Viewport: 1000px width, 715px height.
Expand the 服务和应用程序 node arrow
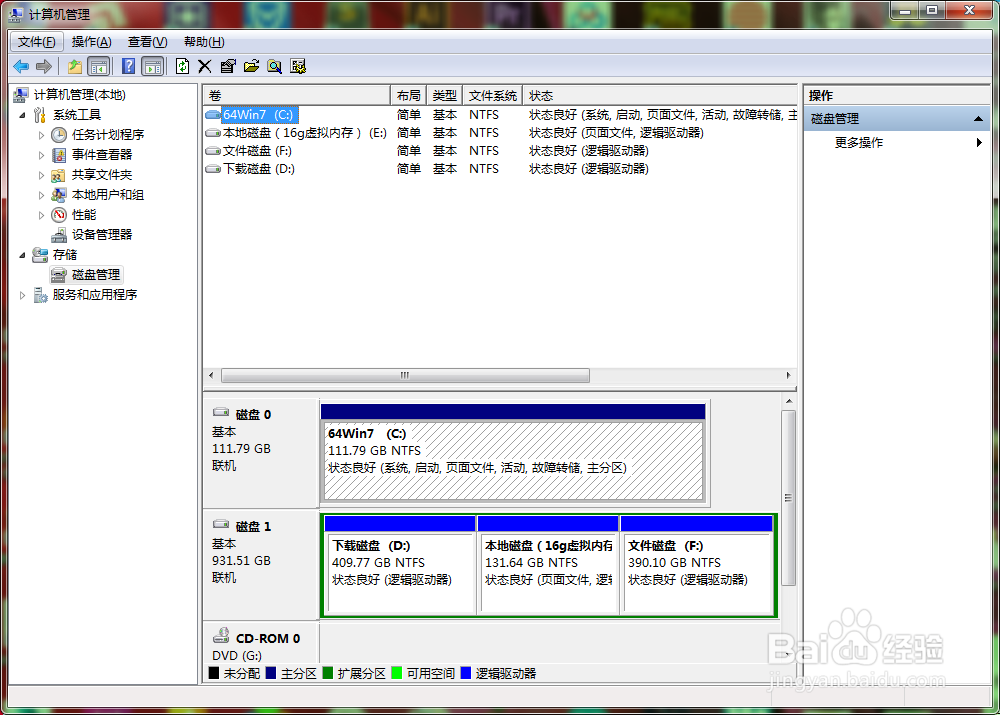coord(22,295)
